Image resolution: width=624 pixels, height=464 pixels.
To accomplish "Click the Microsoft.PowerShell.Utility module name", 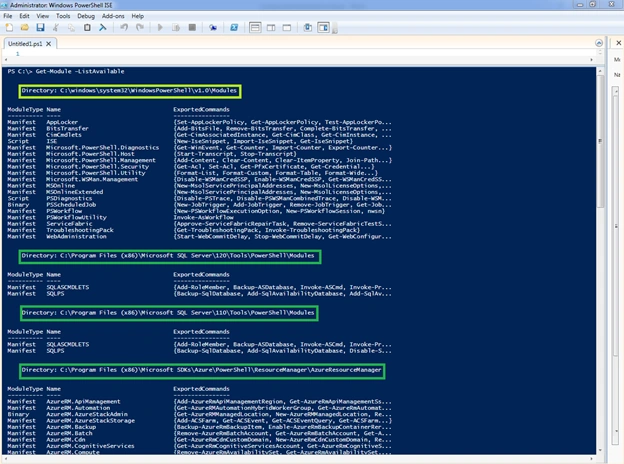I will 96,173.
